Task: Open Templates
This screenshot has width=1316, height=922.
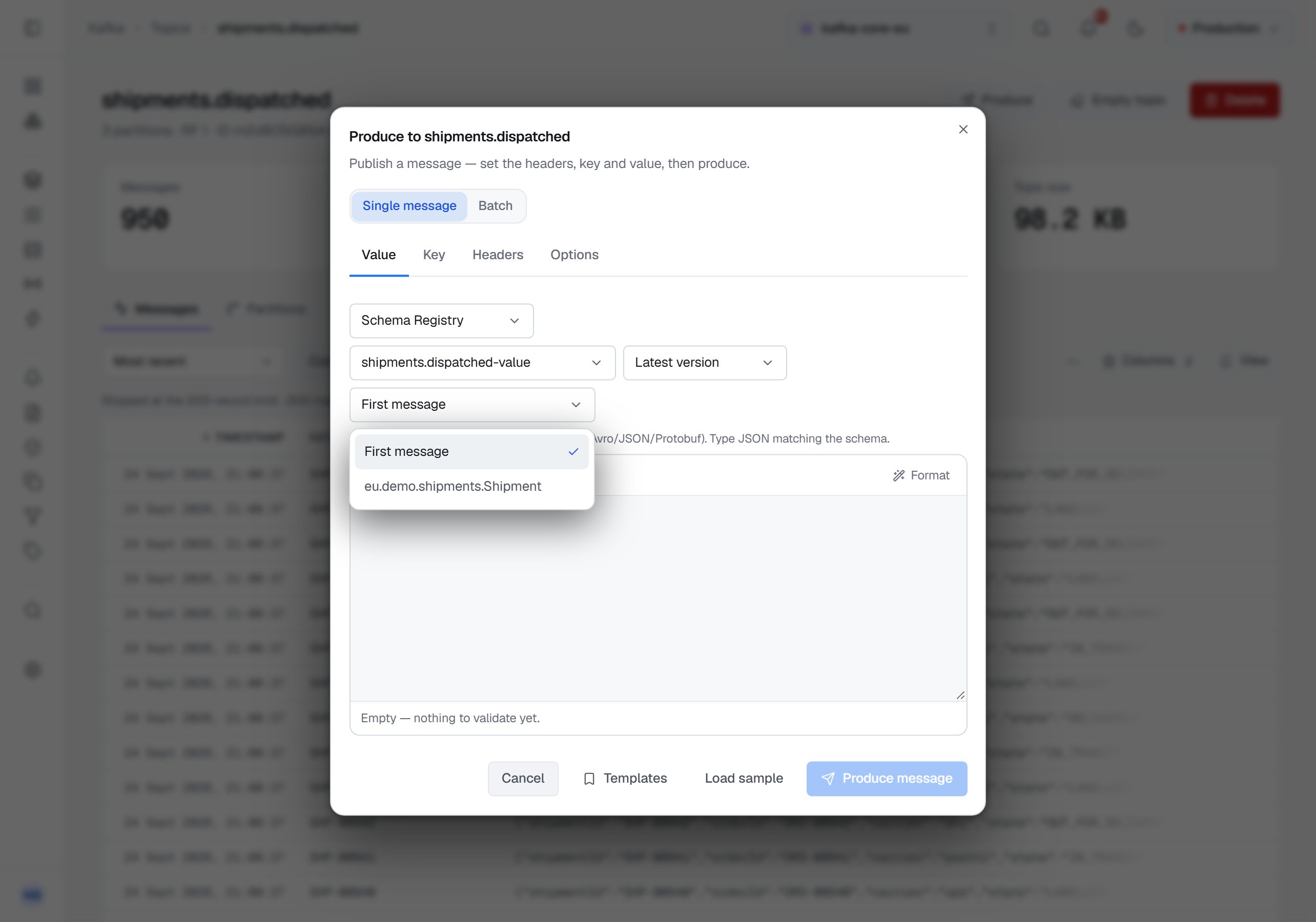Action: (625, 778)
